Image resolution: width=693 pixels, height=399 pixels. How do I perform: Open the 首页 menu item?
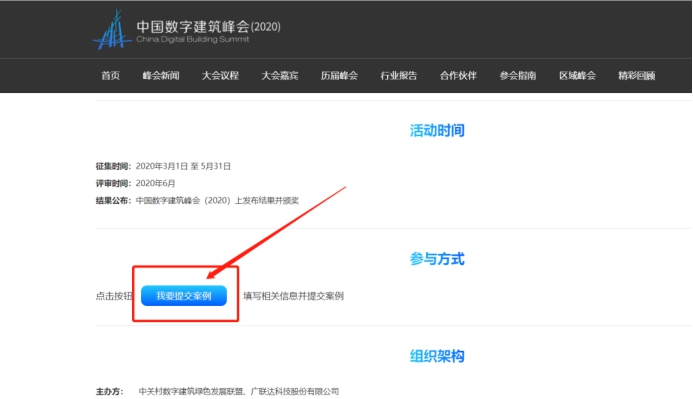110,76
